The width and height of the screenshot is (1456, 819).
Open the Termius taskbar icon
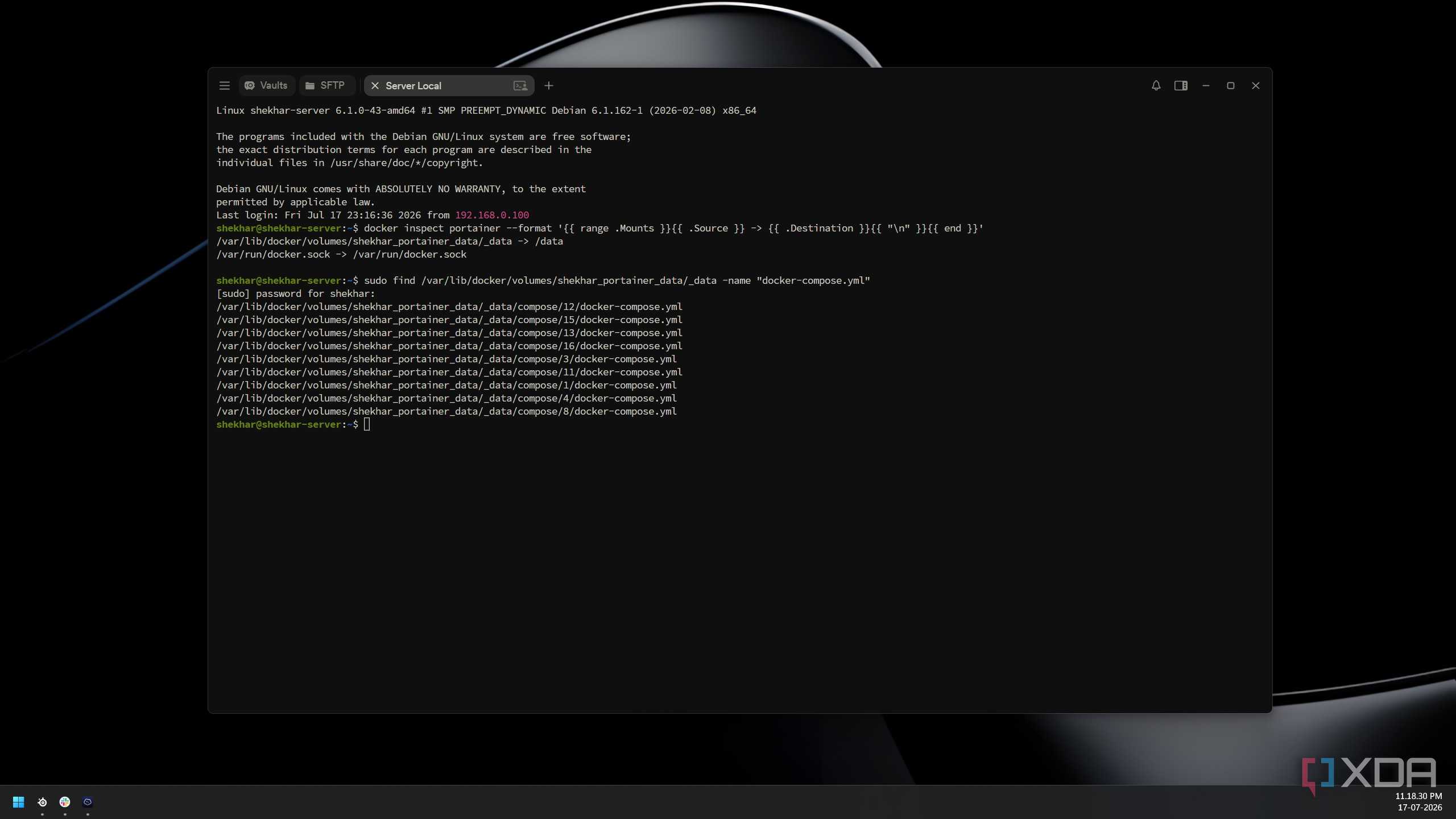[88, 802]
